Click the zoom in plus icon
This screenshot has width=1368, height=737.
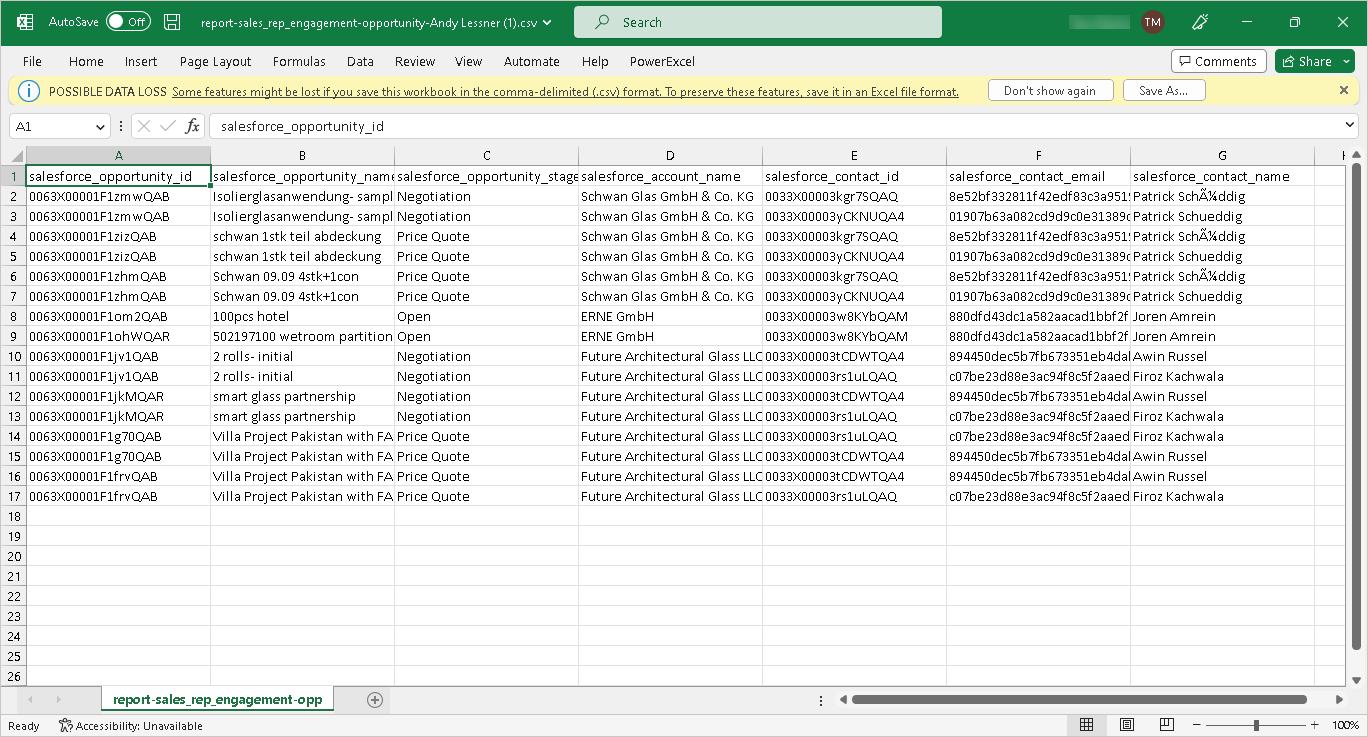[x=1316, y=725]
